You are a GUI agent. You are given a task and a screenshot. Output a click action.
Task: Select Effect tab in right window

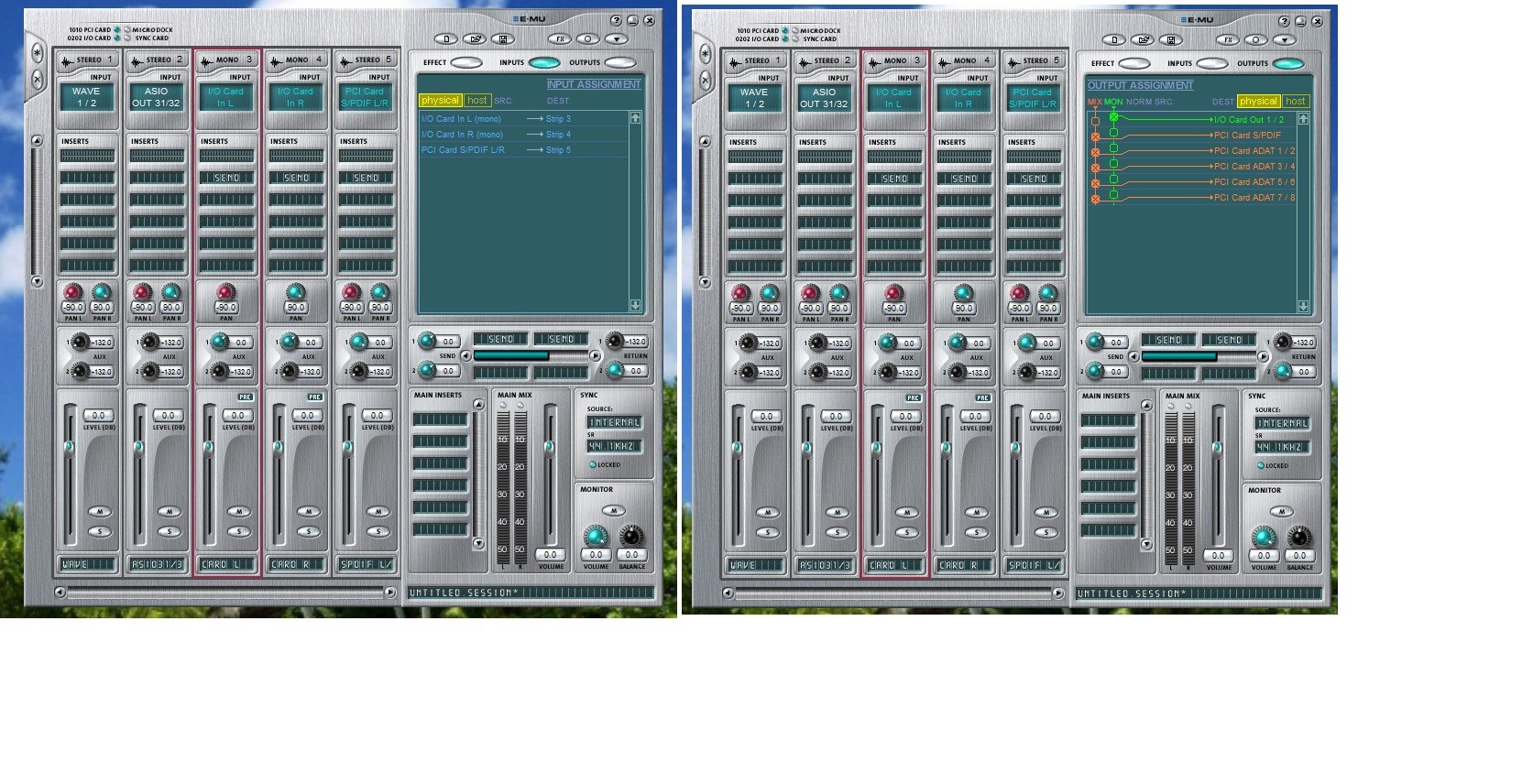(x=1134, y=63)
